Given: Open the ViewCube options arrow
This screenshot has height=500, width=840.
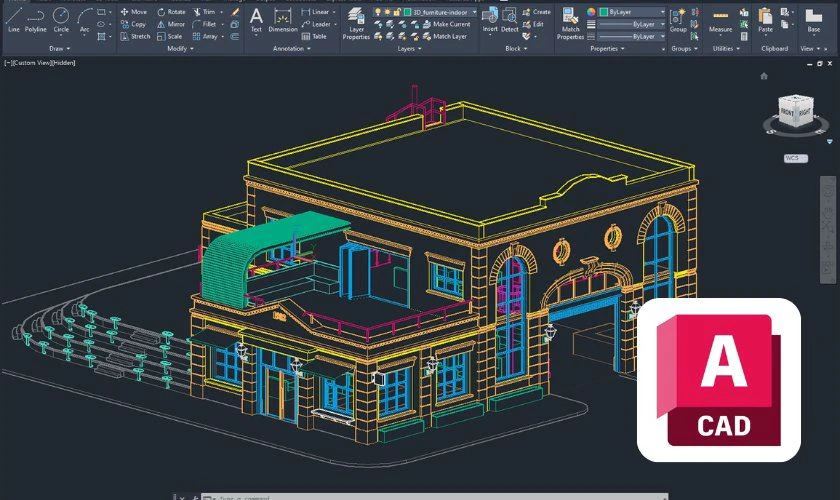Looking at the screenshot, I should [829, 142].
